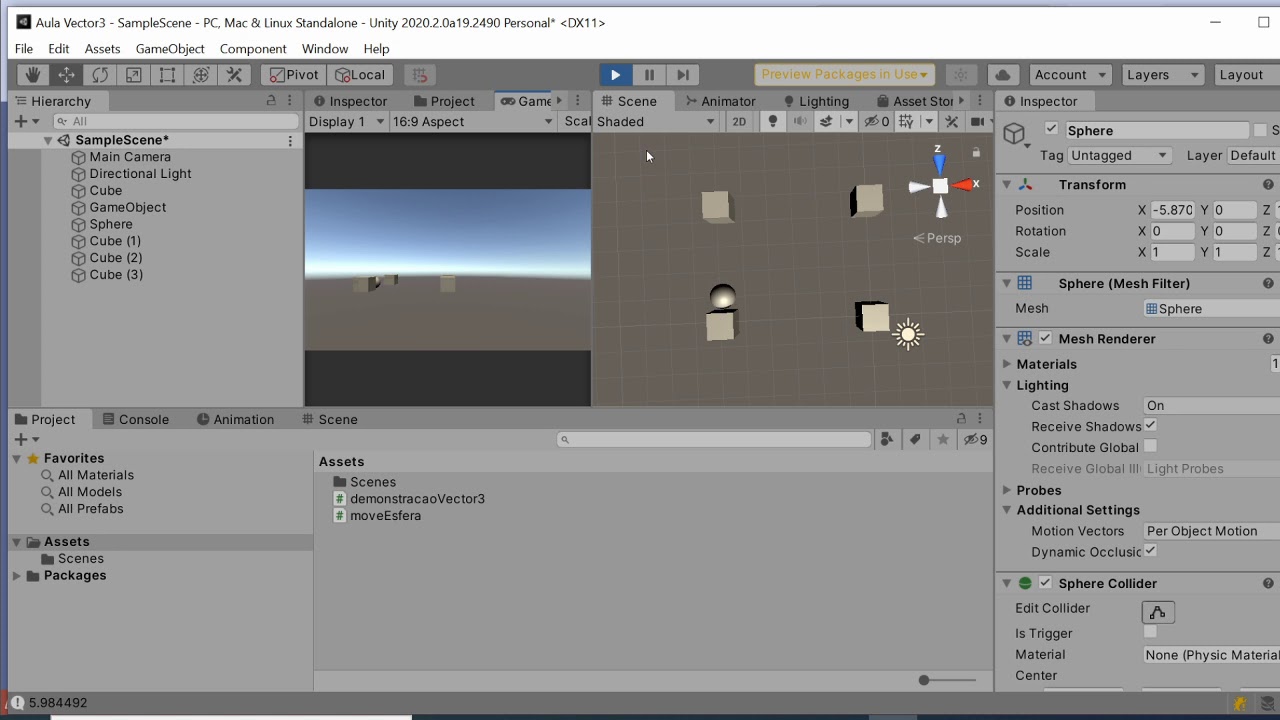
Task: Click the Scene view camera settings icon
Action: coord(976,122)
